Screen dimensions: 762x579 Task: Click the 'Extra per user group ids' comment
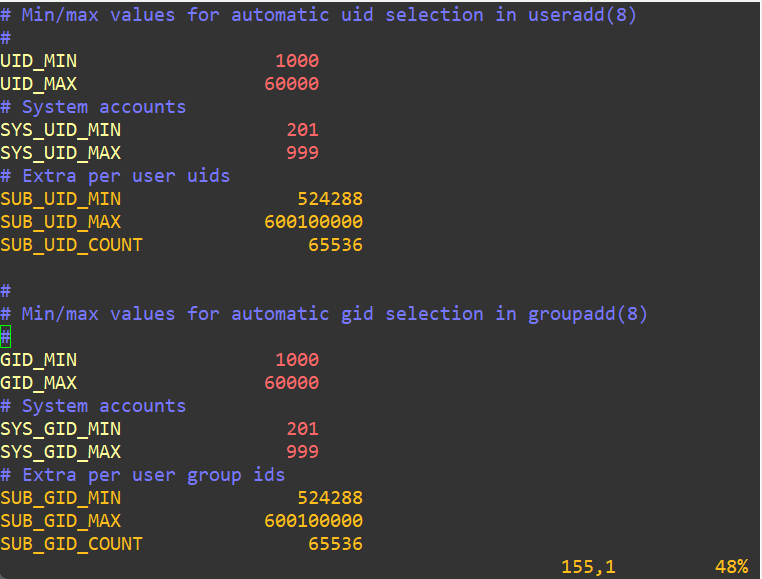tap(143, 475)
